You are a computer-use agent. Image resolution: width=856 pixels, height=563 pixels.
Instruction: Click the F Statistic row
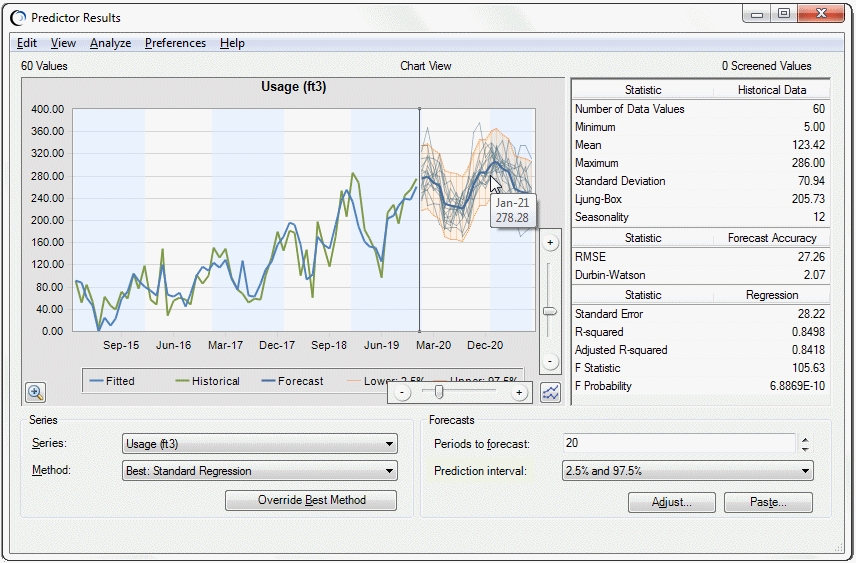(700, 368)
